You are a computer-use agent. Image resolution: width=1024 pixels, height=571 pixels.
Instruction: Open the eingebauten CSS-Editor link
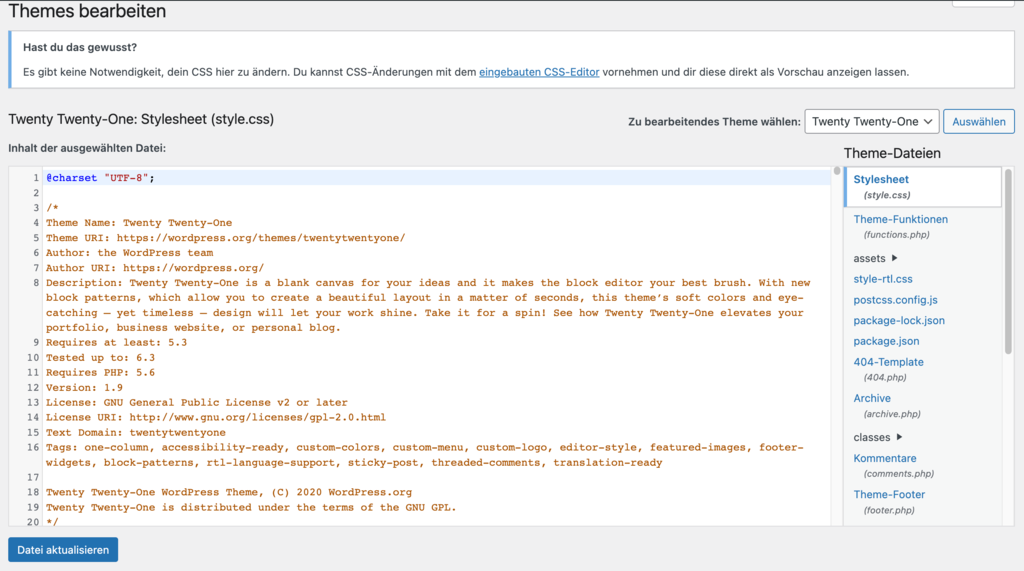click(539, 72)
